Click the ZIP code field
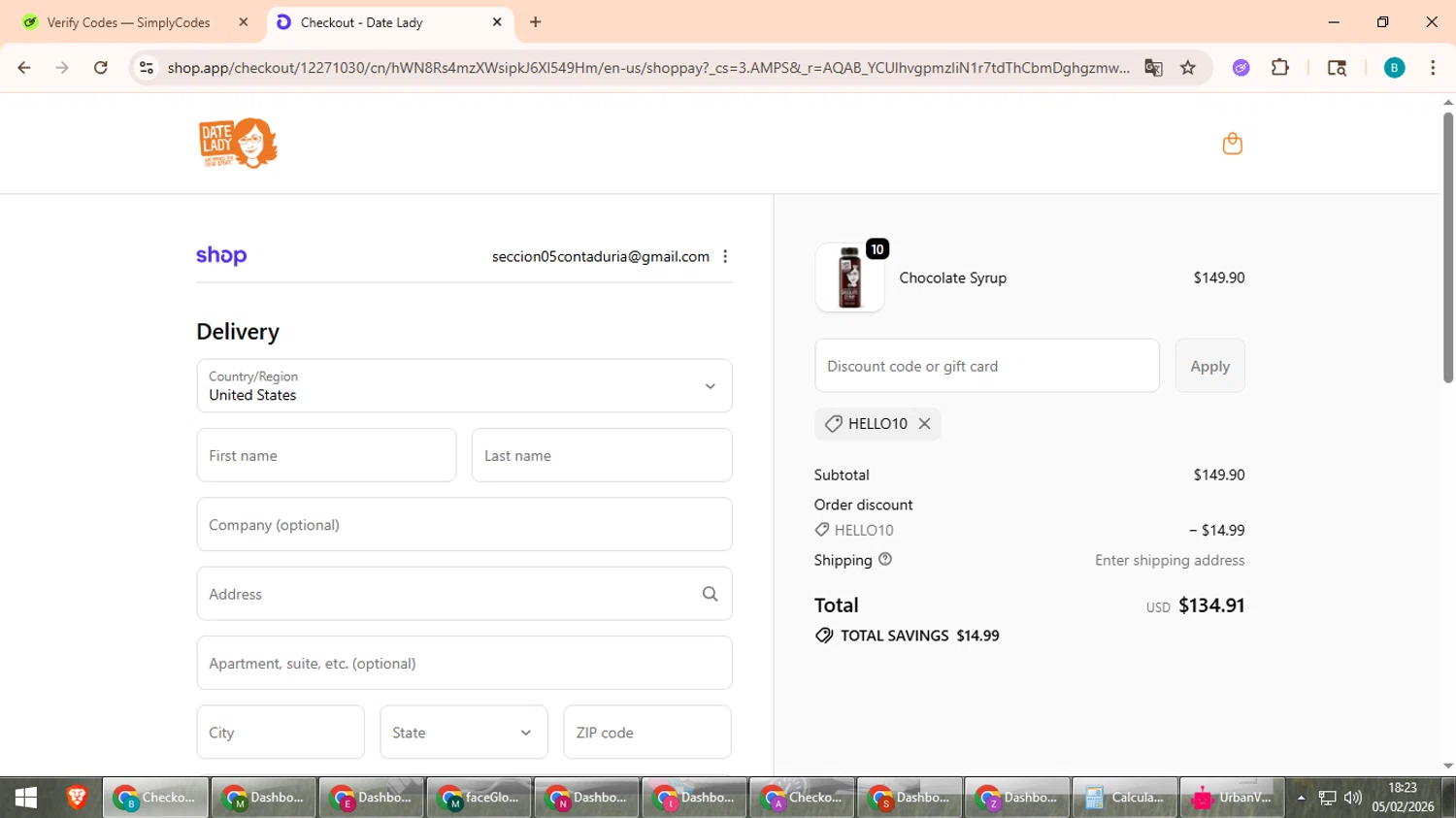The width and height of the screenshot is (1456, 818). tap(647, 733)
